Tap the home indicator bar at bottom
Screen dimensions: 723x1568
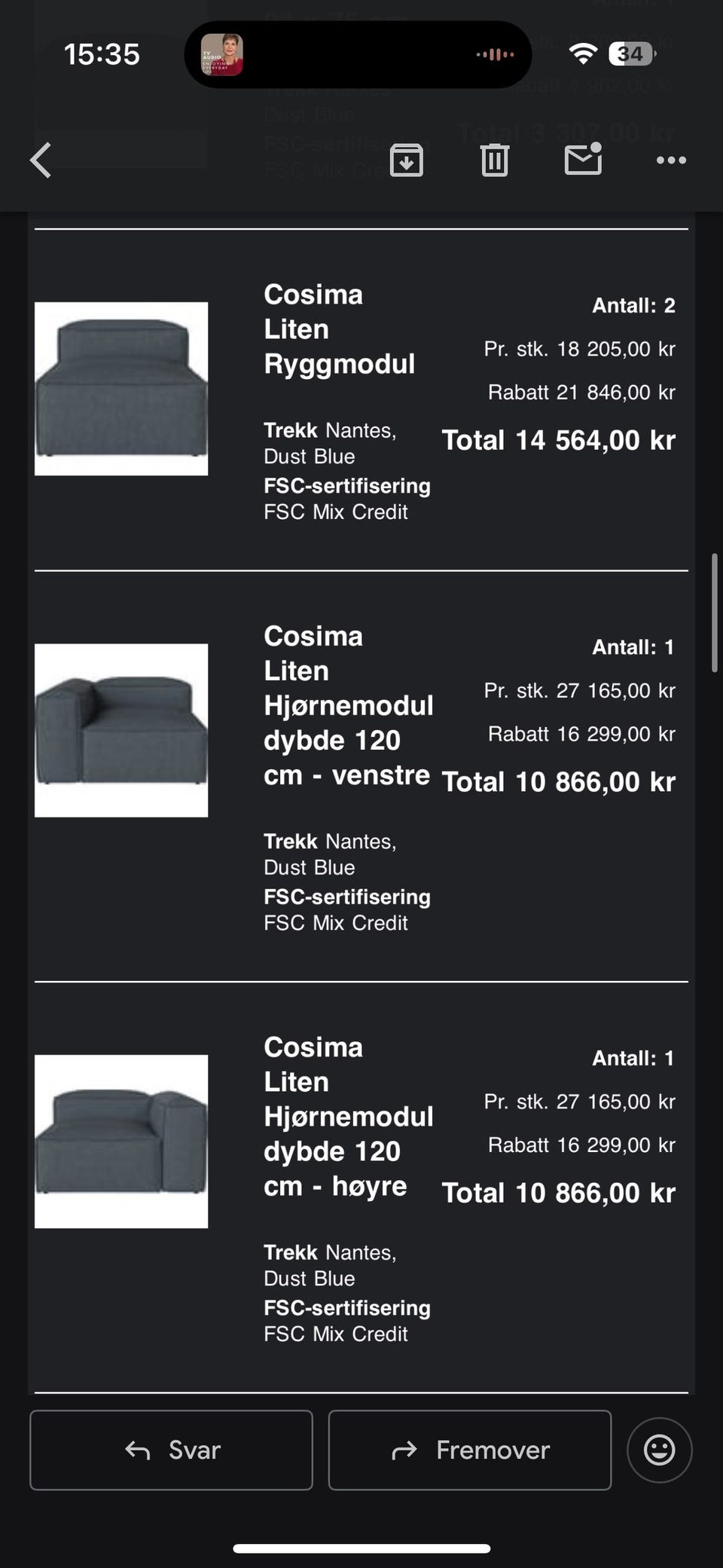click(x=361, y=1548)
